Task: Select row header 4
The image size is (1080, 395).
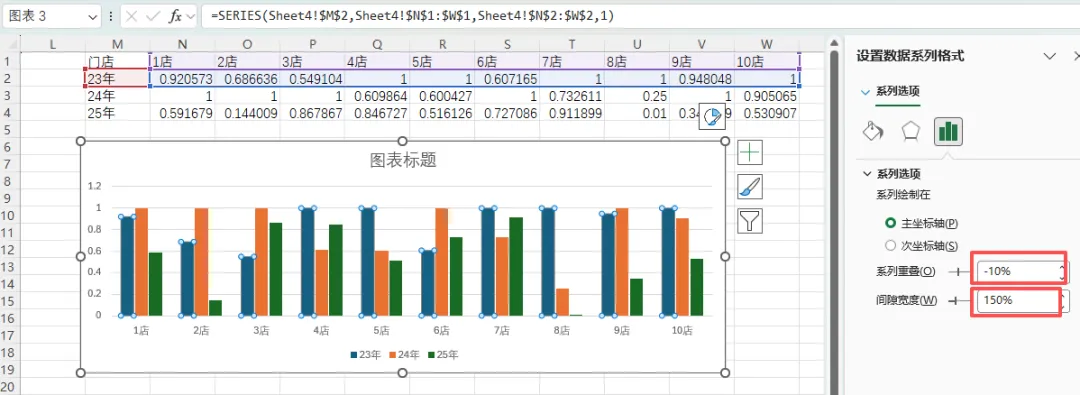Action: tap(10, 113)
